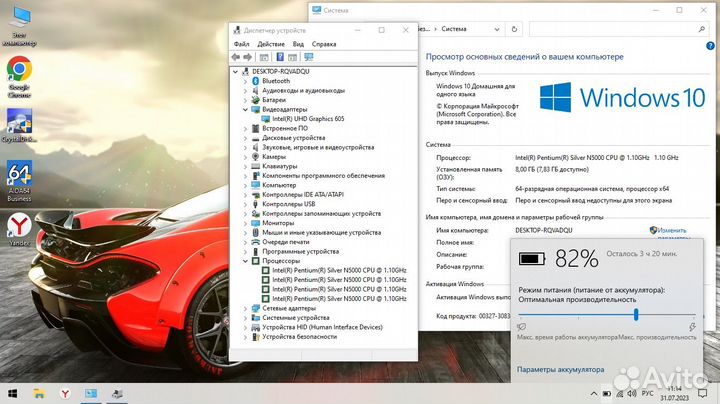
Task: Expand the Клавиатуры category
Action: 245,166
